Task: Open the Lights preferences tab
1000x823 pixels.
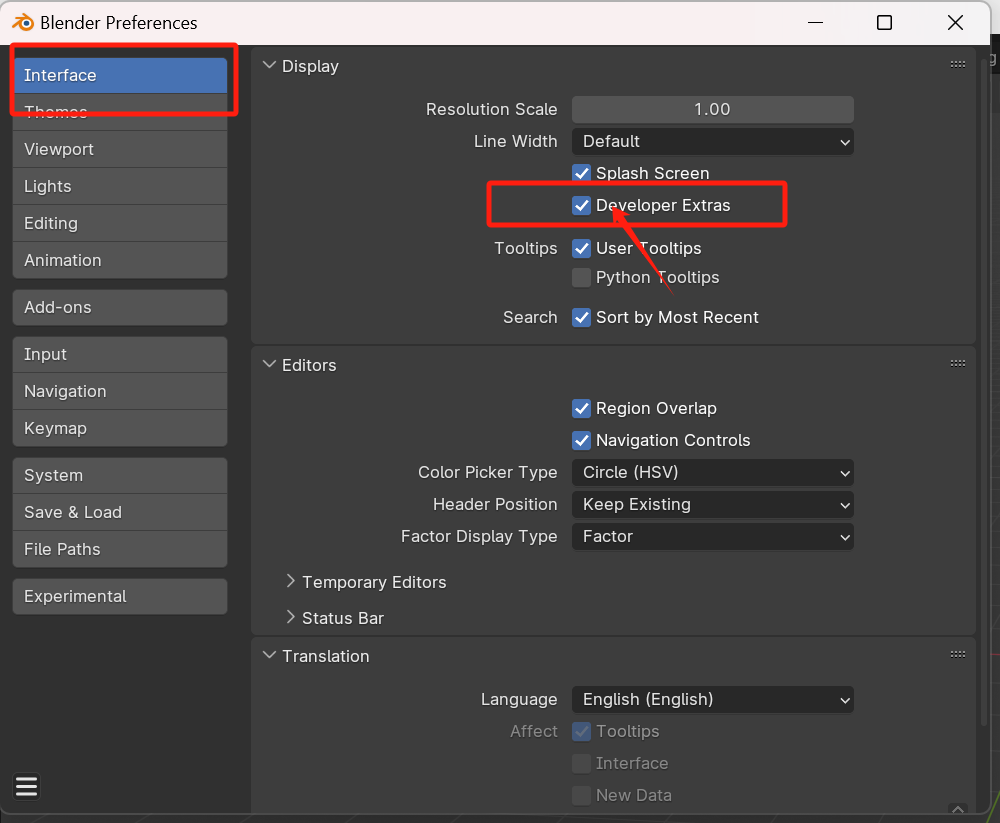Action: tap(120, 186)
